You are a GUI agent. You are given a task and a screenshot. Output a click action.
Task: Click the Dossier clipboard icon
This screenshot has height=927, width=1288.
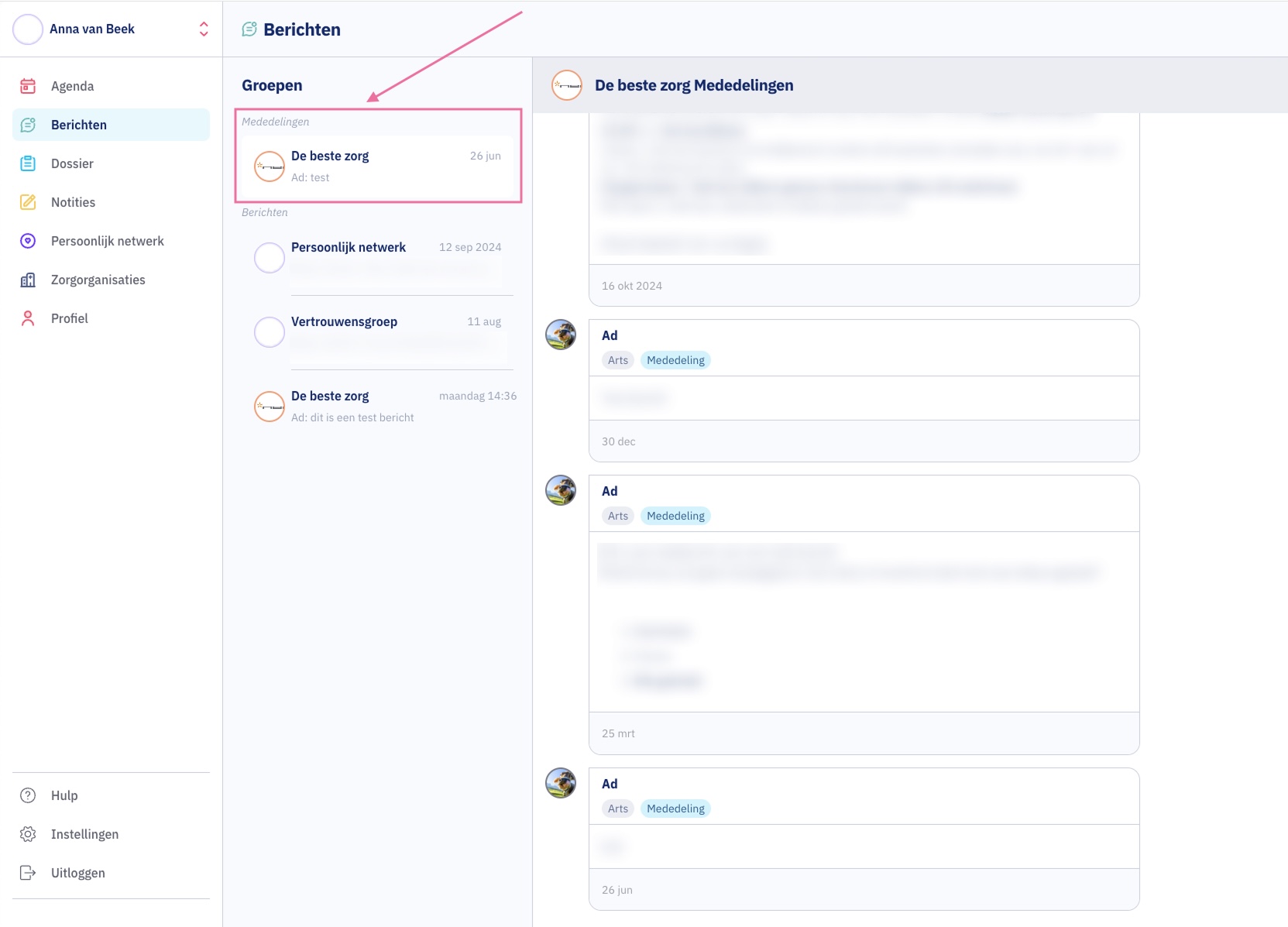click(28, 163)
